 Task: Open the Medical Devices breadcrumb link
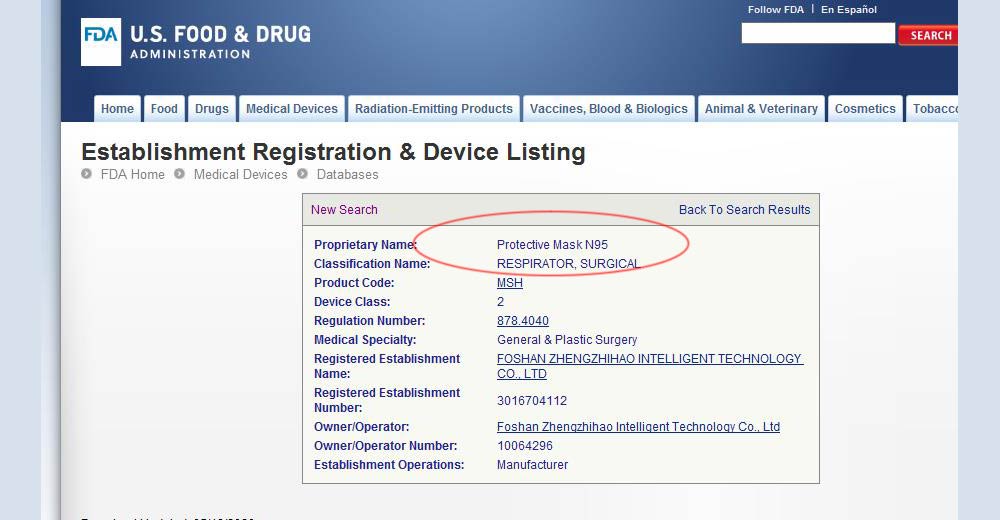(x=240, y=174)
